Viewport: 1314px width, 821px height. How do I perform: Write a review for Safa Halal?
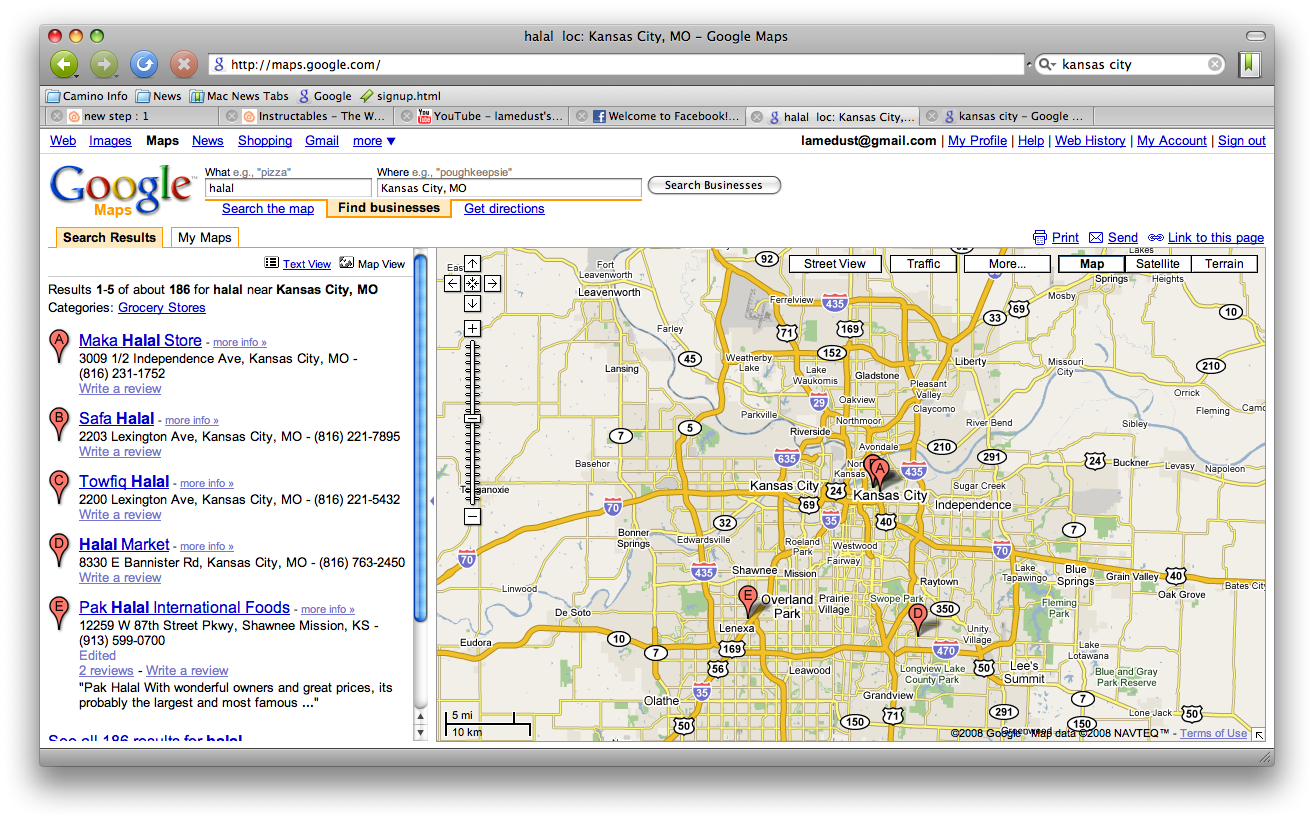click(120, 452)
